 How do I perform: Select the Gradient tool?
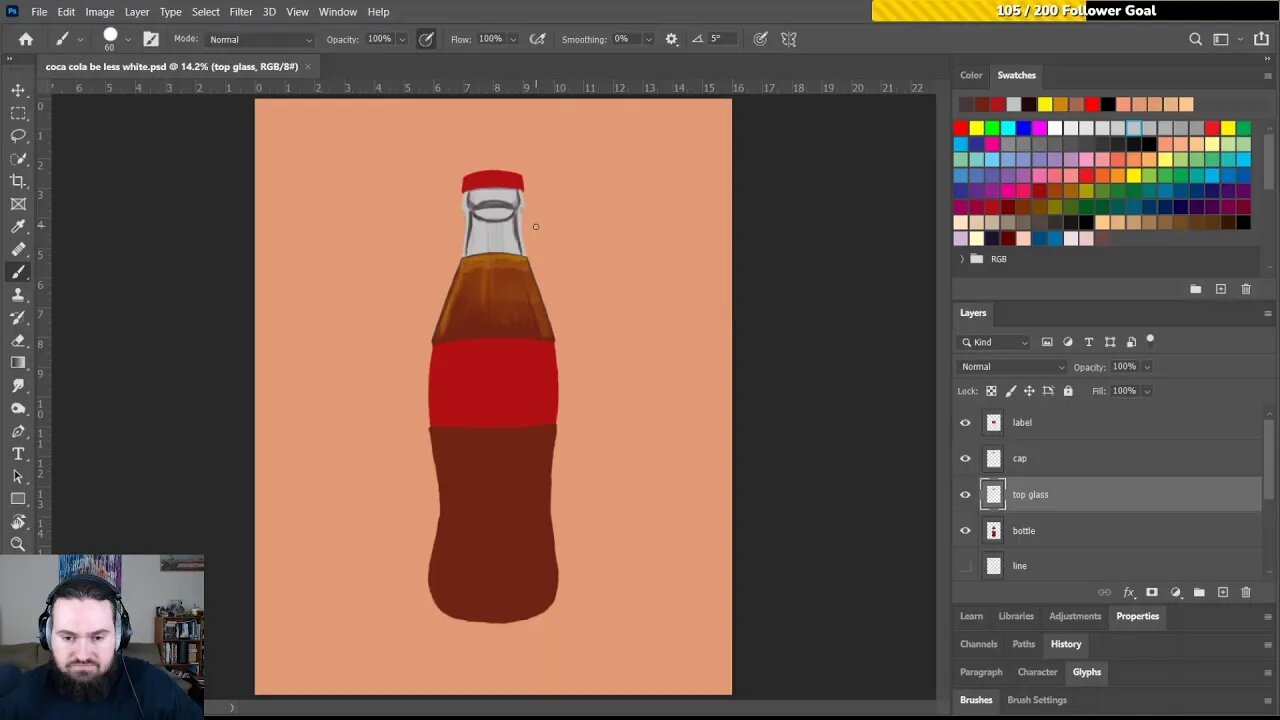[x=18, y=363]
